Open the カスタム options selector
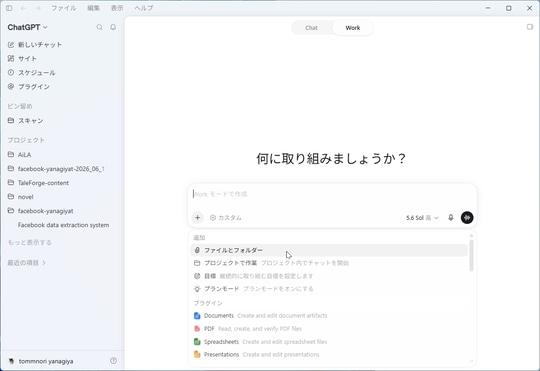 coord(226,218)
